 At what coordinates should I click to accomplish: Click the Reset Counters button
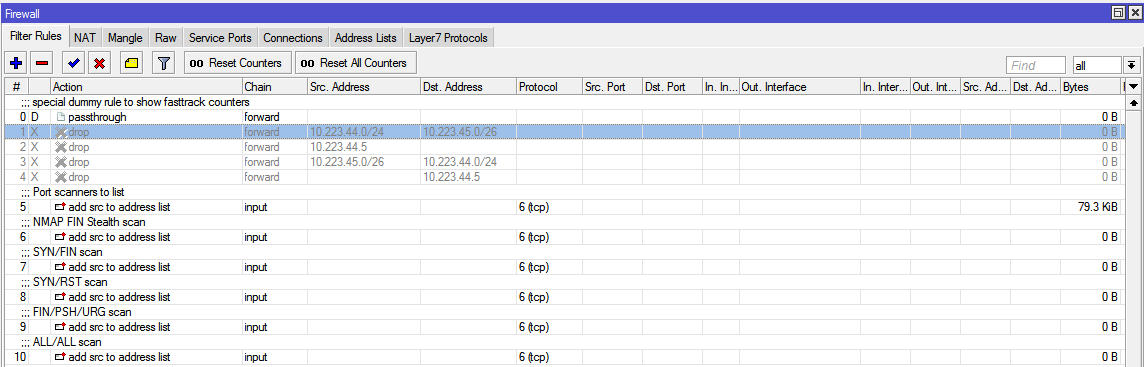[238, 63]
